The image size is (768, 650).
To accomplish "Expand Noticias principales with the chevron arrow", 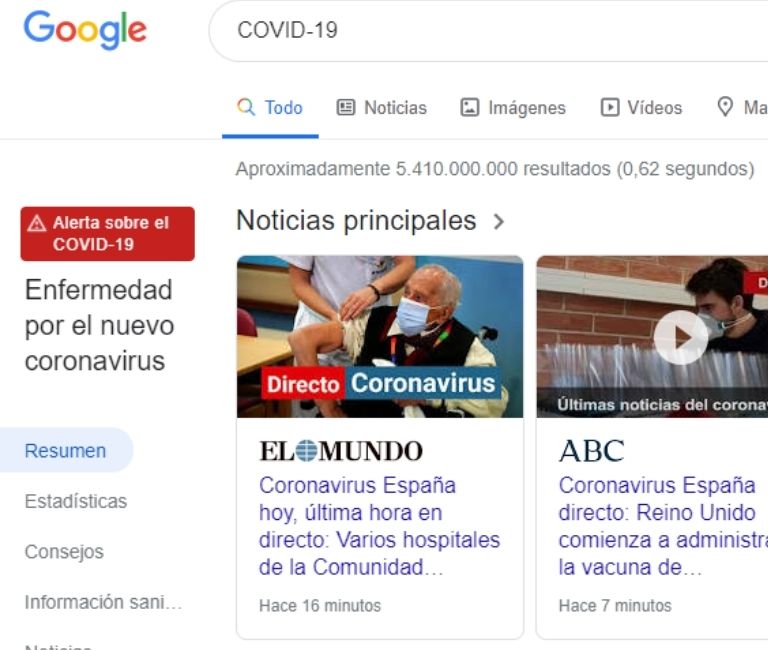I will point(499,221).
